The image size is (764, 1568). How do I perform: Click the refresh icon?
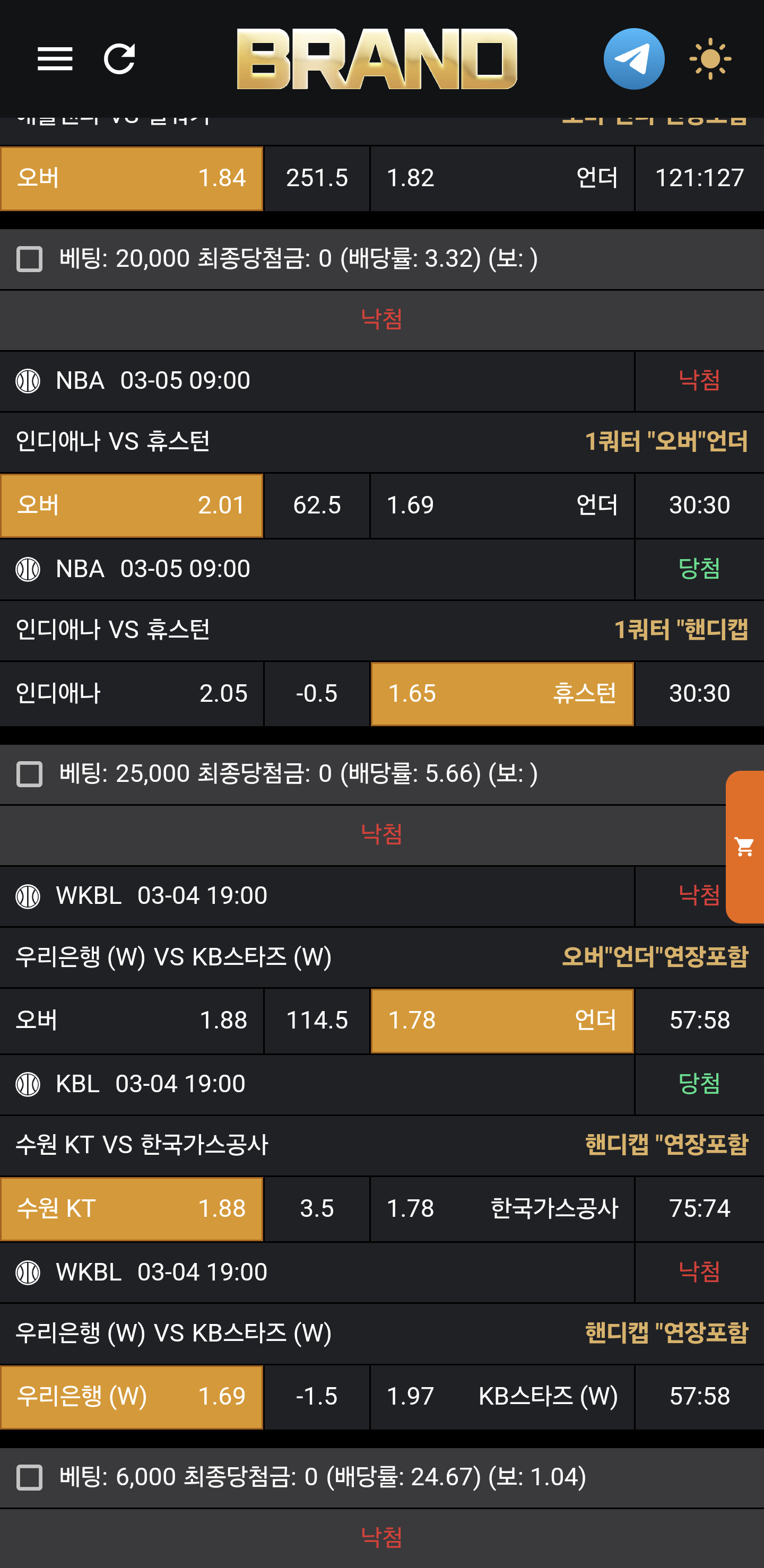(119, 59)
